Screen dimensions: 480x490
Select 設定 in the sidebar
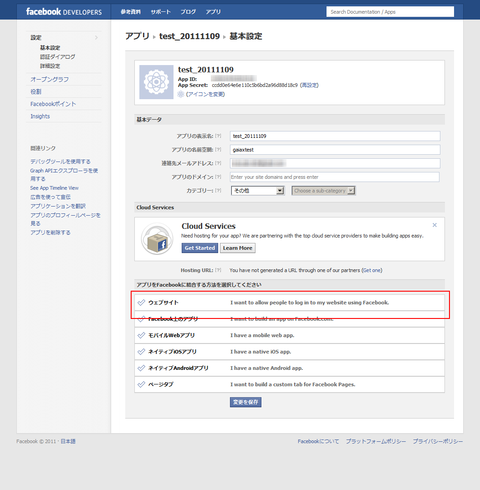(x=36, y=37)
